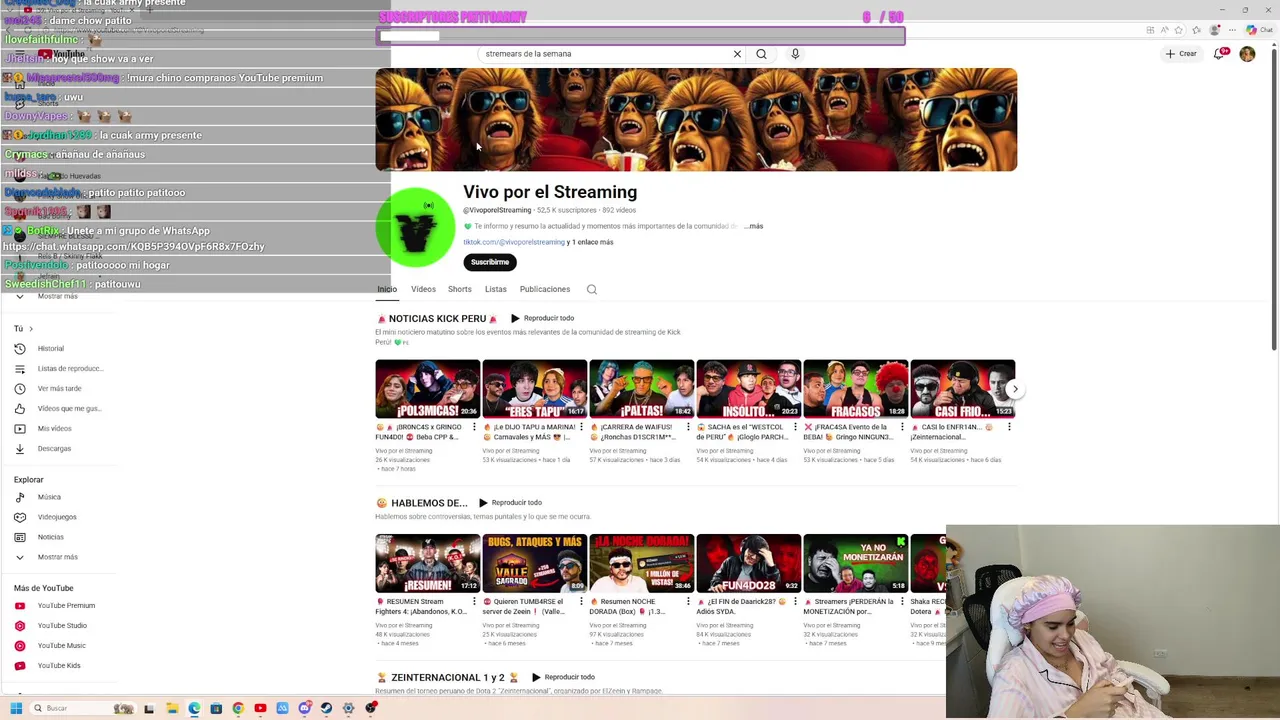Image resolution: width=1280 pixels, height=720 pixels.
Task: Start voice search with the microphone
Action: (x=795, y=54)
